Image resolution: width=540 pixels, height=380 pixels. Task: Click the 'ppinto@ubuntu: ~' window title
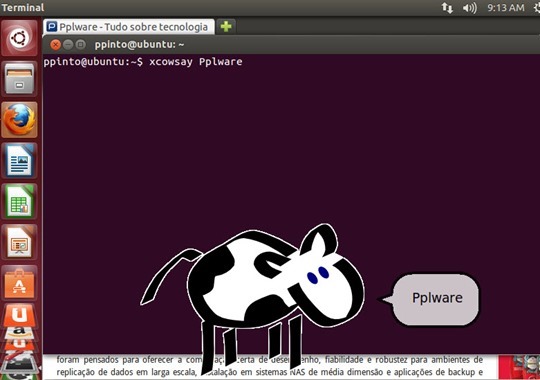[x=139, y=44]
